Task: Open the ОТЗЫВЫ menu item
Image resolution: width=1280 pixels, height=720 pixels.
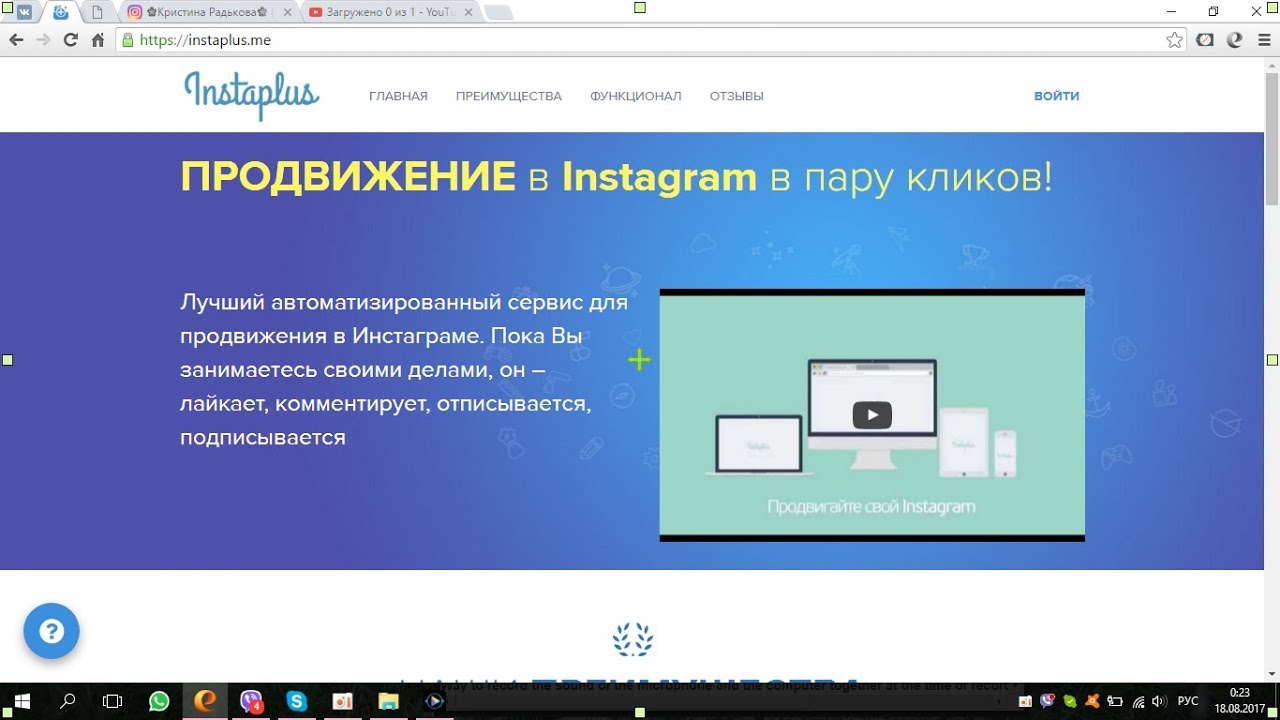Action: tap(737, 96)
